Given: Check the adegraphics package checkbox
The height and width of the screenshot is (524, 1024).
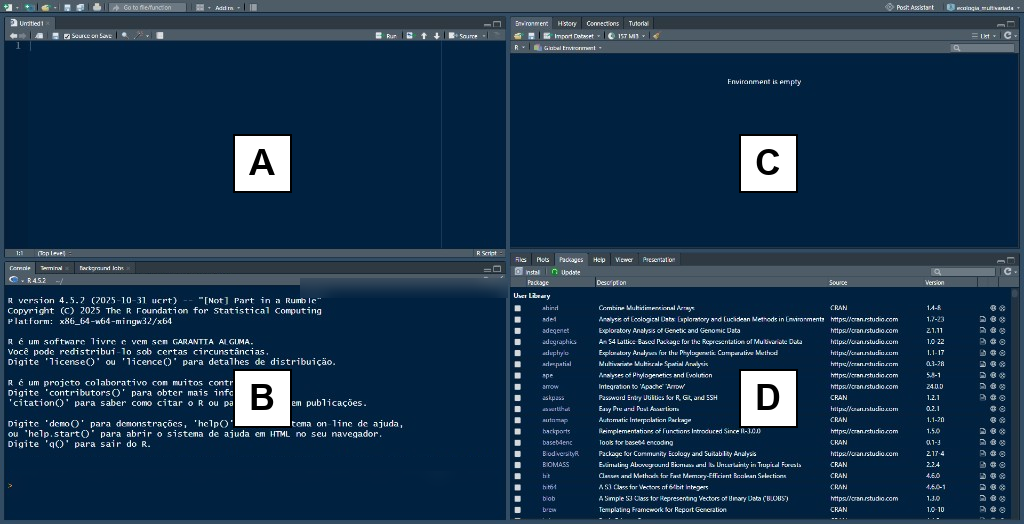Looking at the screenshot, I should point(518,342).
